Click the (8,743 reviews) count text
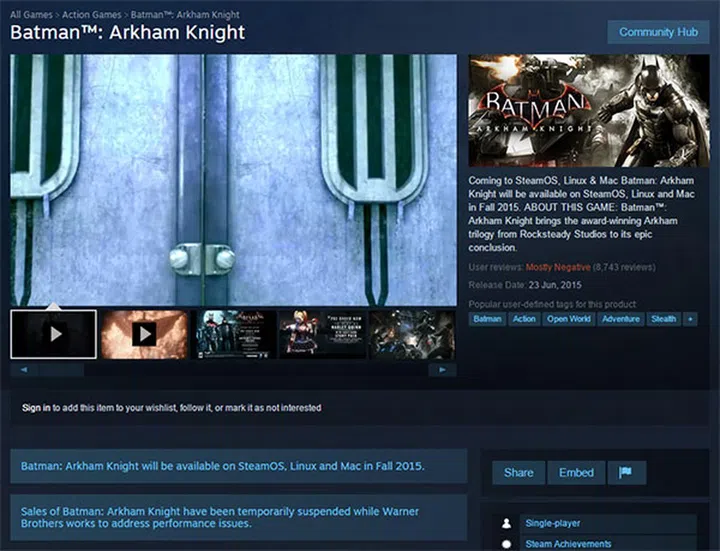This screenshot has width=720, height=551. (x=624, y=267)
